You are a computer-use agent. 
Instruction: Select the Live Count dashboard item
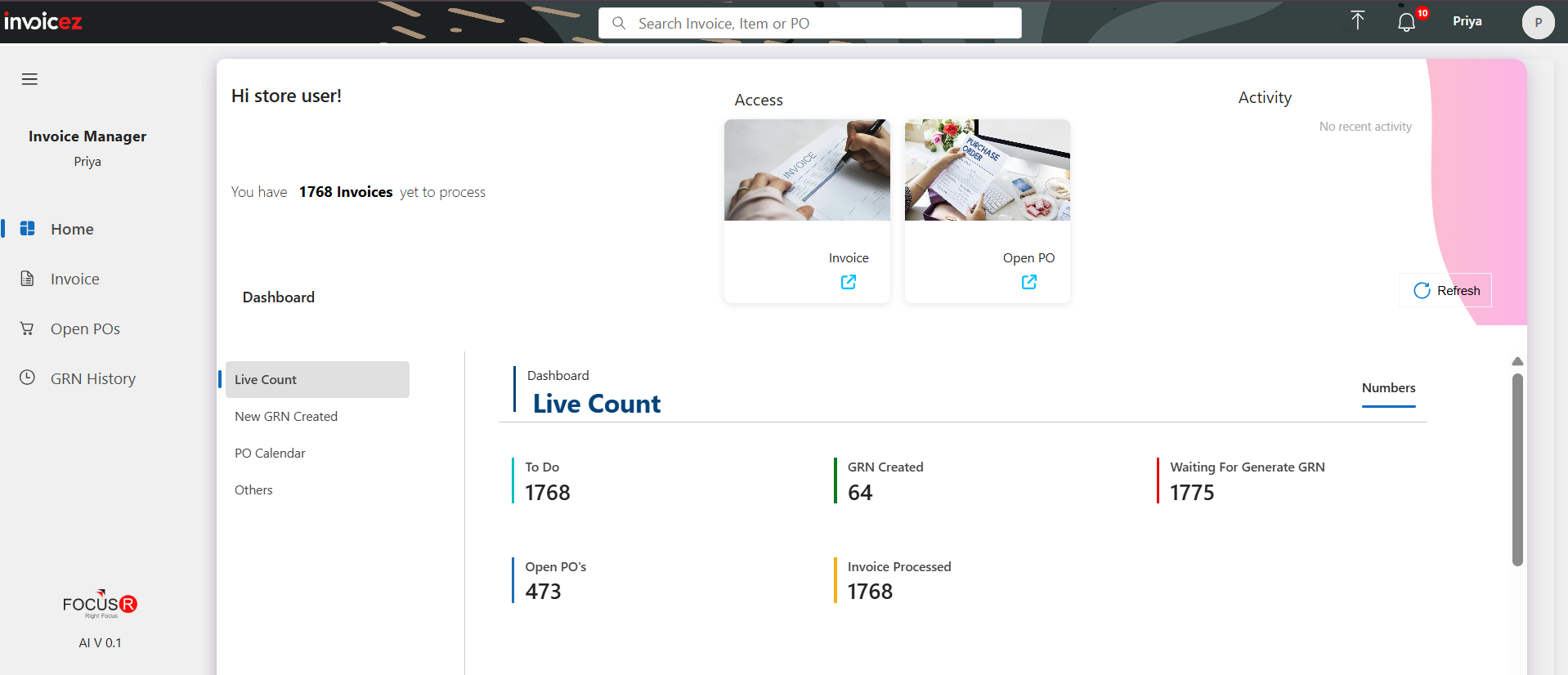pyautogui.click(x=317, y=380)
